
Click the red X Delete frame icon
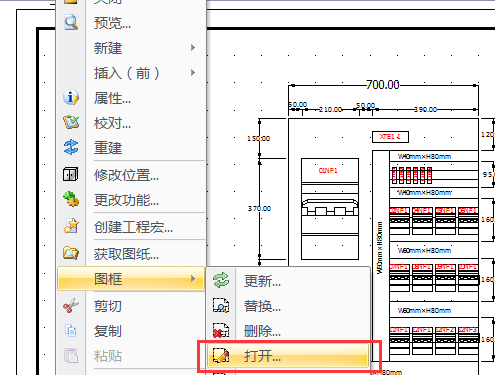click(221, 331)
